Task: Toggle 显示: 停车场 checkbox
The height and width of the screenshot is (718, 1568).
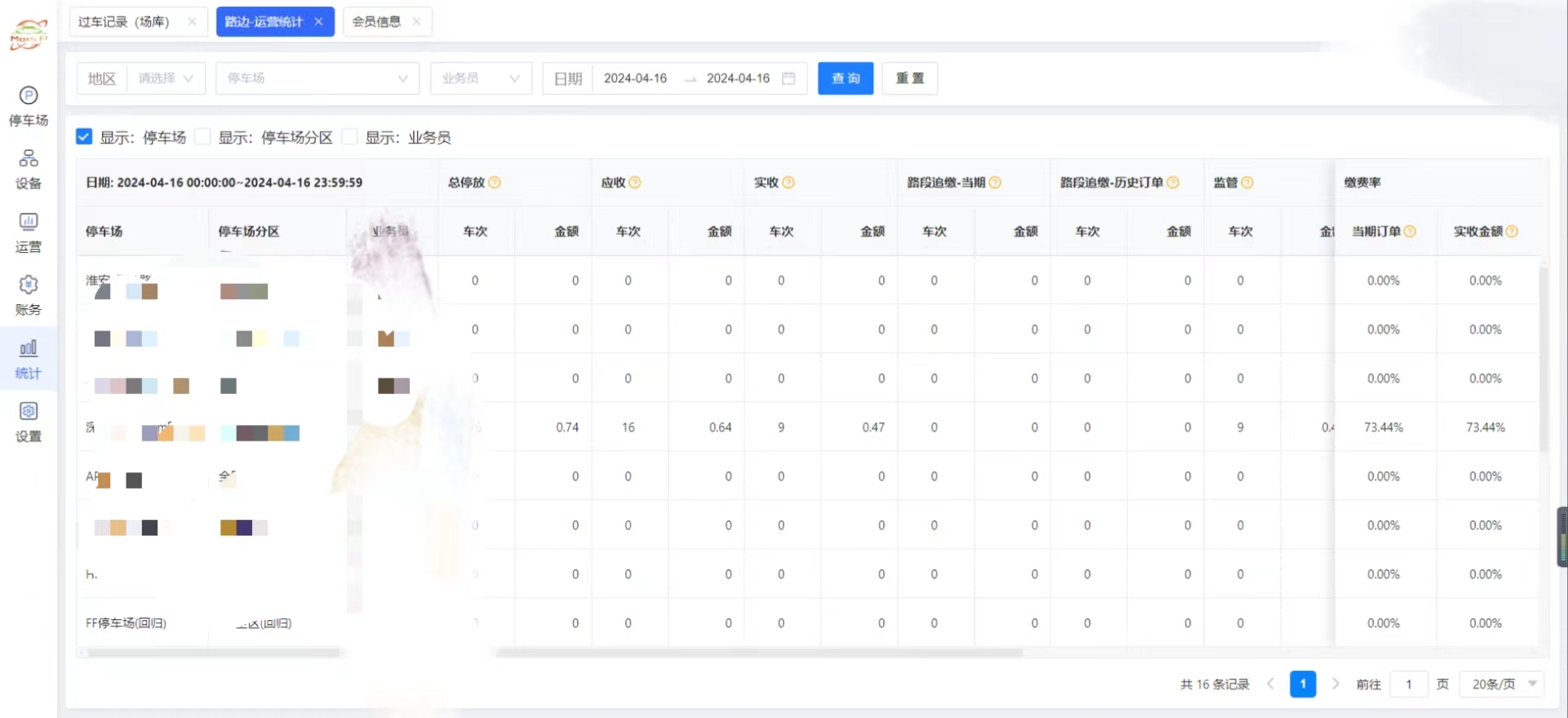Action: [x=84, y=136]
